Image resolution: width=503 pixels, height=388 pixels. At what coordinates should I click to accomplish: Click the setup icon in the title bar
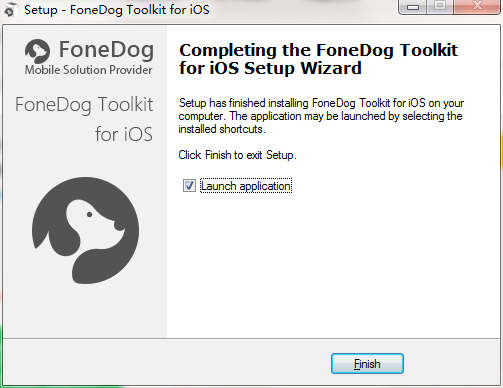click(x=10, y=9)
